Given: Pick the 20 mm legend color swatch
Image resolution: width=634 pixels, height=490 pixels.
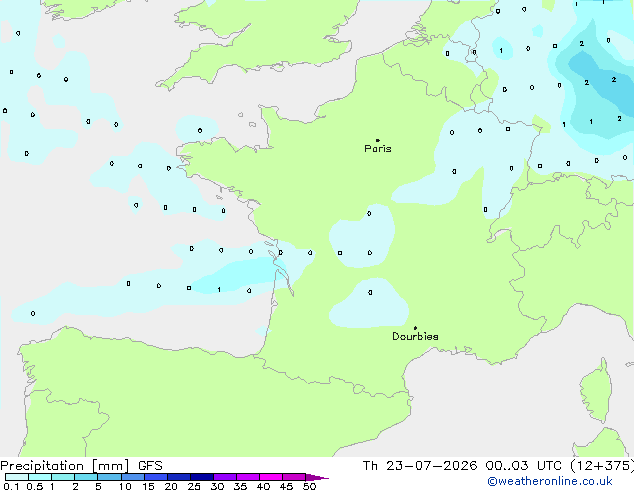Looking at the screenshot, I should point(179,477).
